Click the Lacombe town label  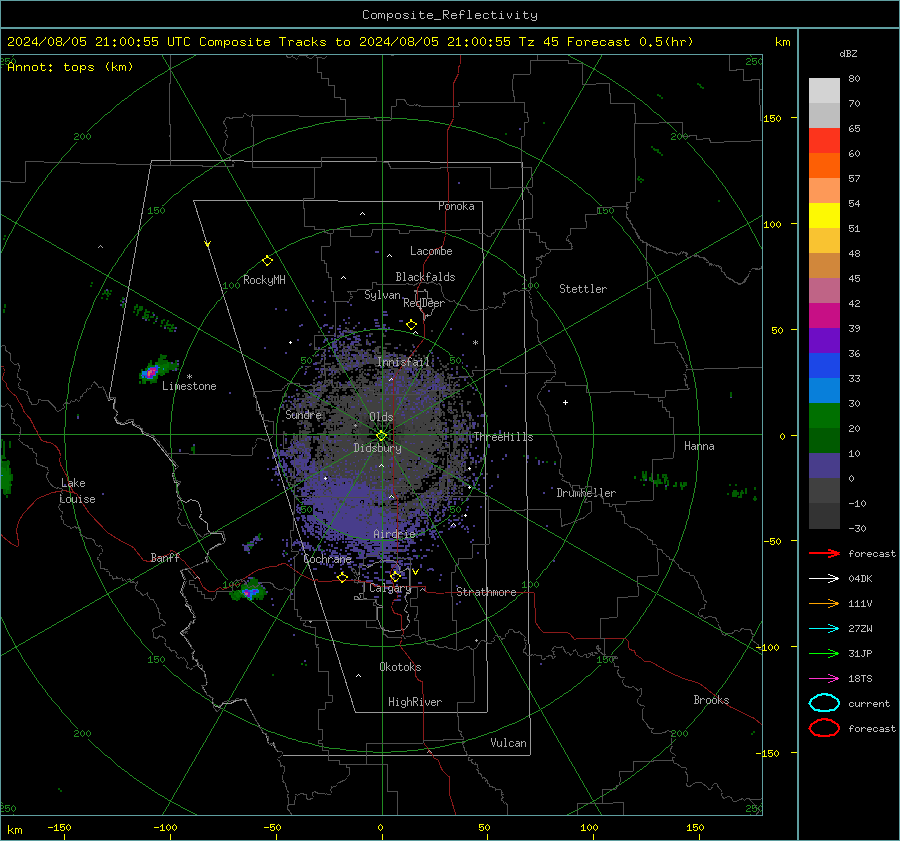431,251
